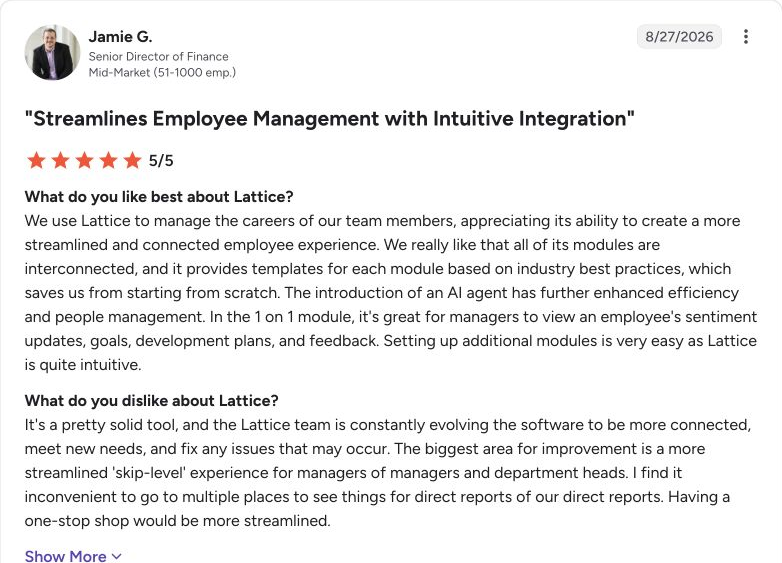
Task: Open reviewer name Jamie G.
Action: 120,36
